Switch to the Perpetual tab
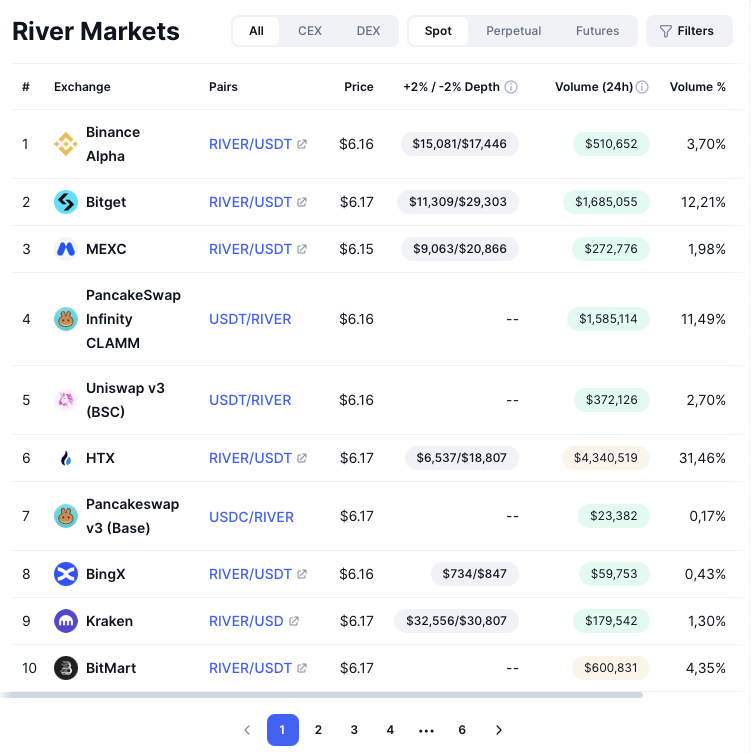The height and width of the screenshot is (754, 751). click(x=513, y=31)
